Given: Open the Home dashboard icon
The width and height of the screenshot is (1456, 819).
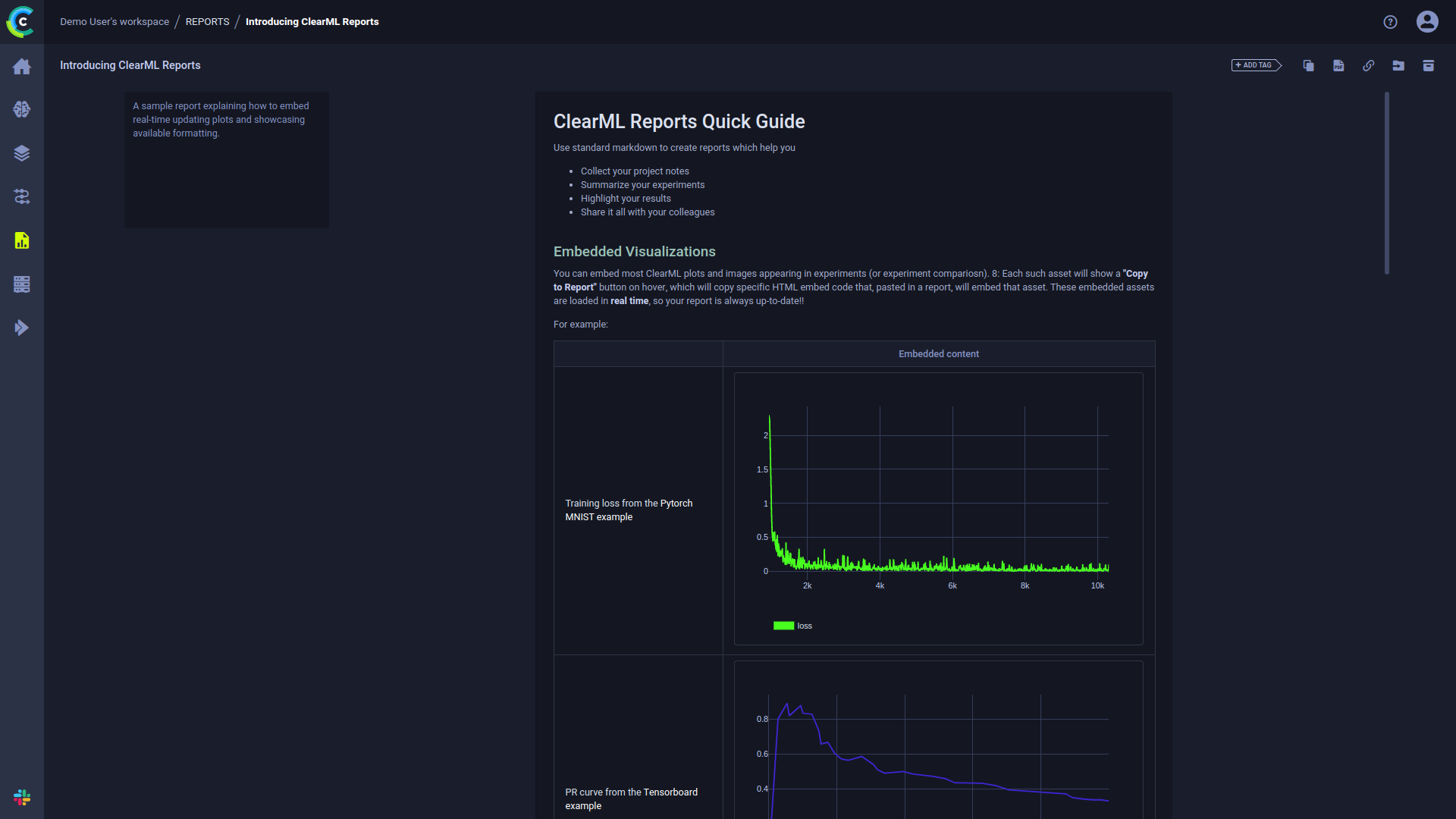Looking at the screenshot, I should (x=21, y=67).
